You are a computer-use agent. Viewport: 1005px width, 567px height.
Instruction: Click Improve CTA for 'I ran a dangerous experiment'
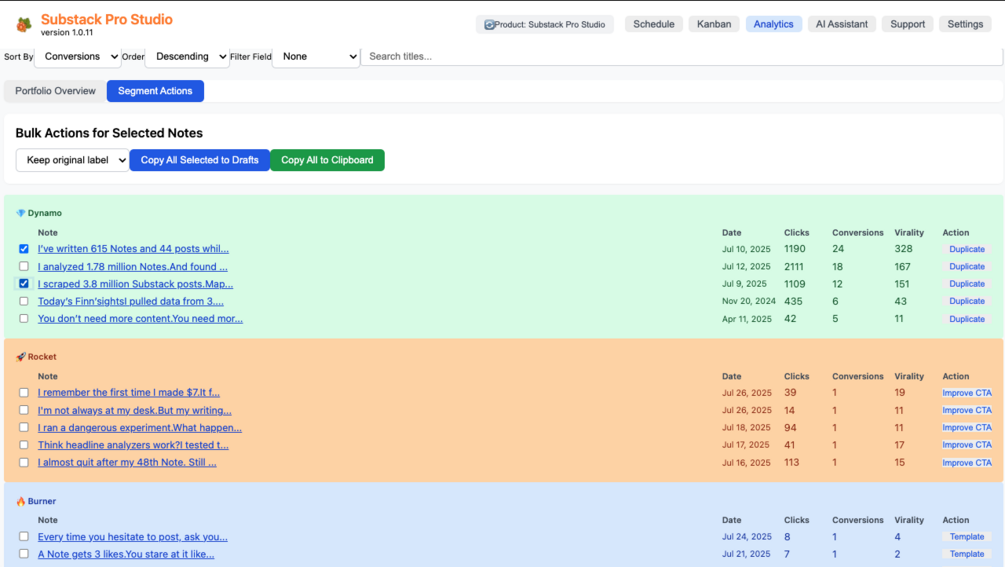pyautogui.click(x=967, y=427)
